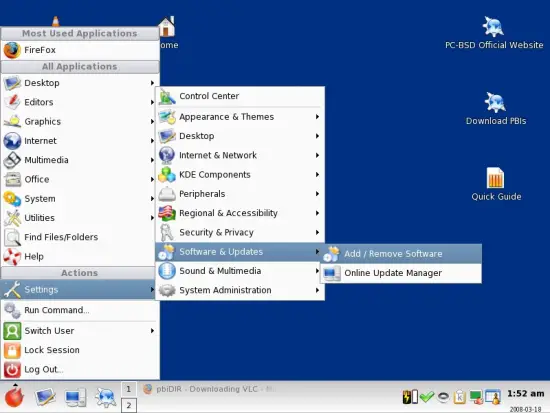The image size is (550, 413).
Task: Click the pbiDIR Downloading VLC taskbar window
Action: pyautogui.click(x=210, y=389)
